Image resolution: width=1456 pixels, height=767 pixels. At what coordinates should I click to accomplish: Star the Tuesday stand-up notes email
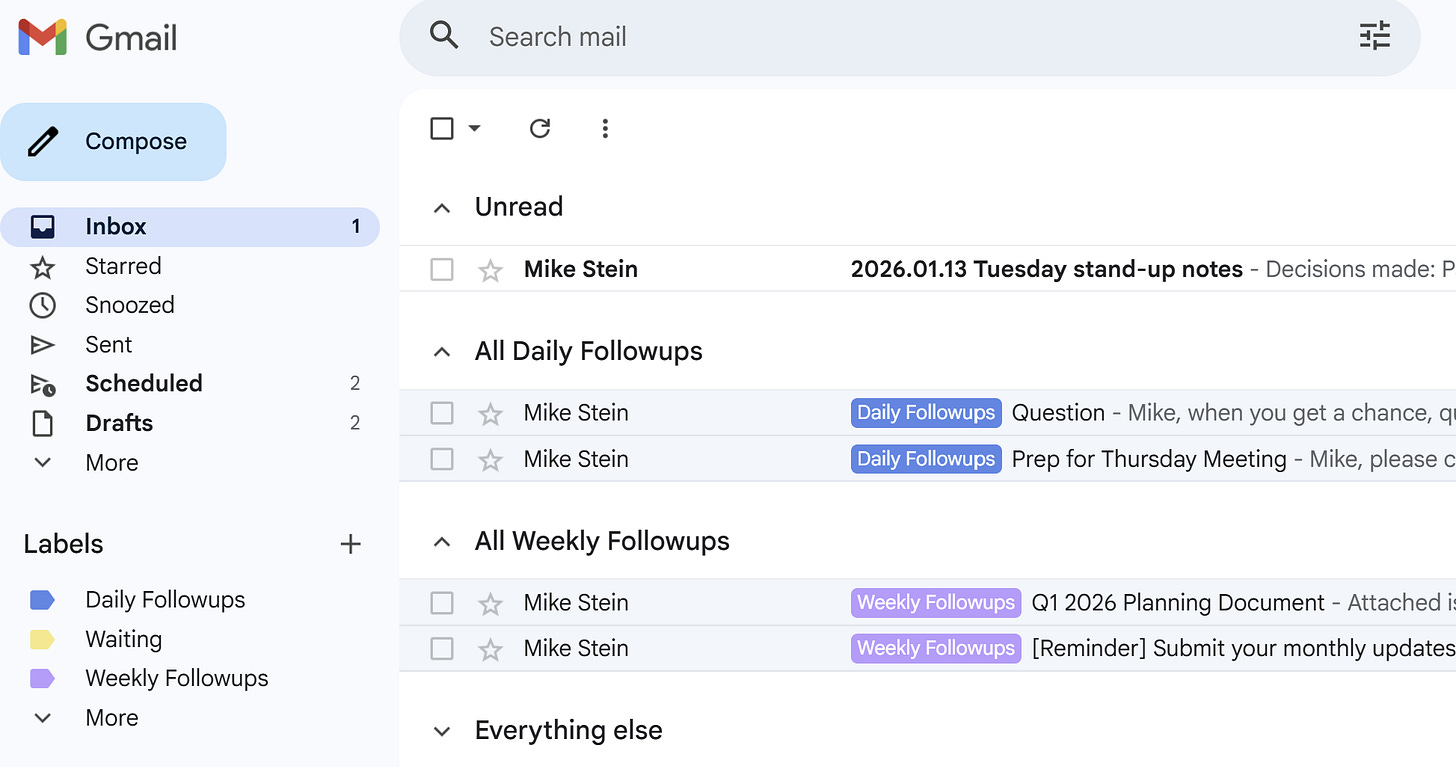(490, 270)
